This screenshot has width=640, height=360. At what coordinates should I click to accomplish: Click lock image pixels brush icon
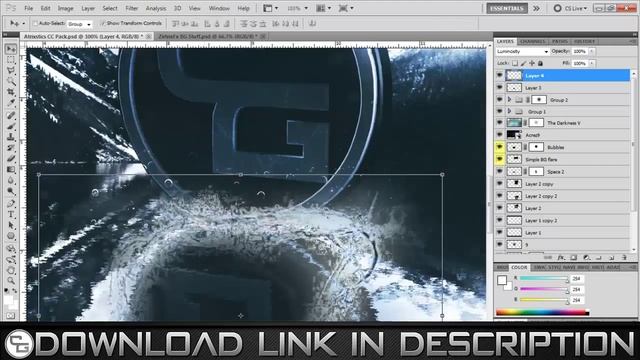(x=524, y=63)
